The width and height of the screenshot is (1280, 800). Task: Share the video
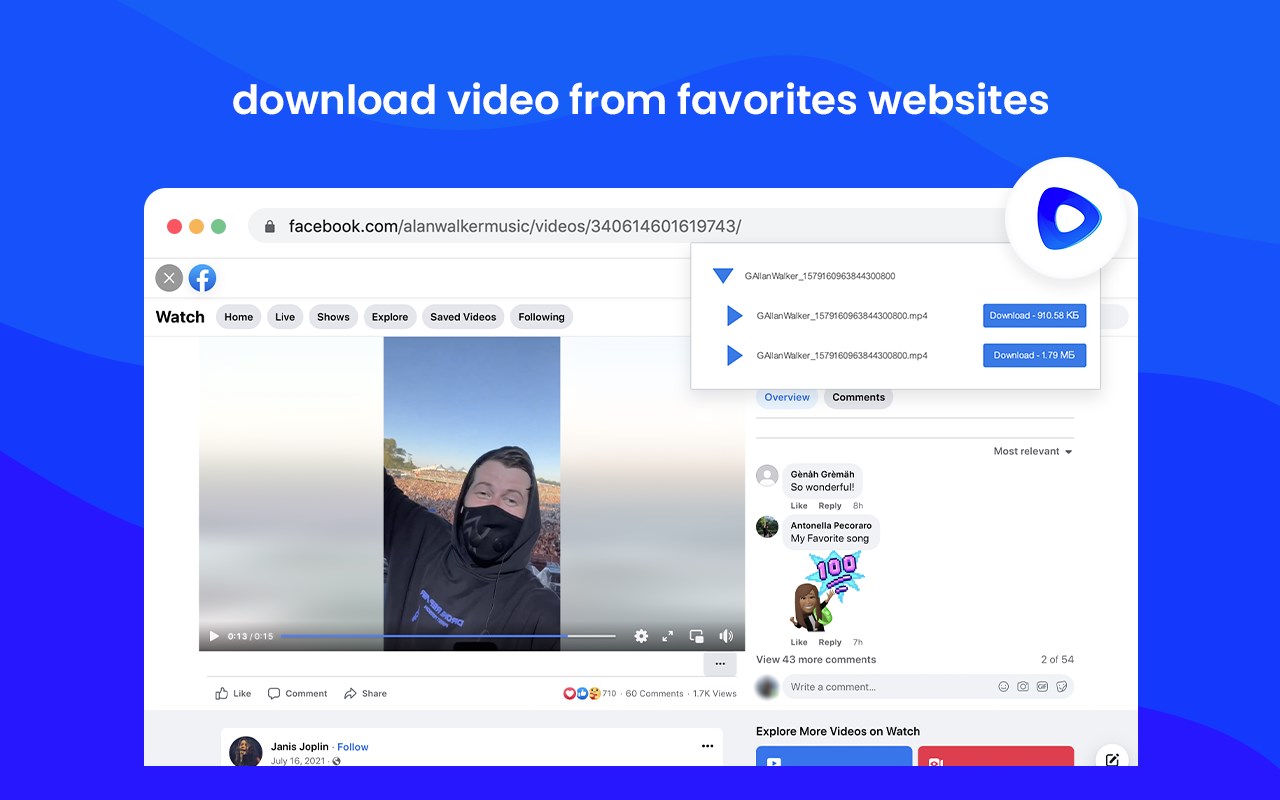[365, 693]
